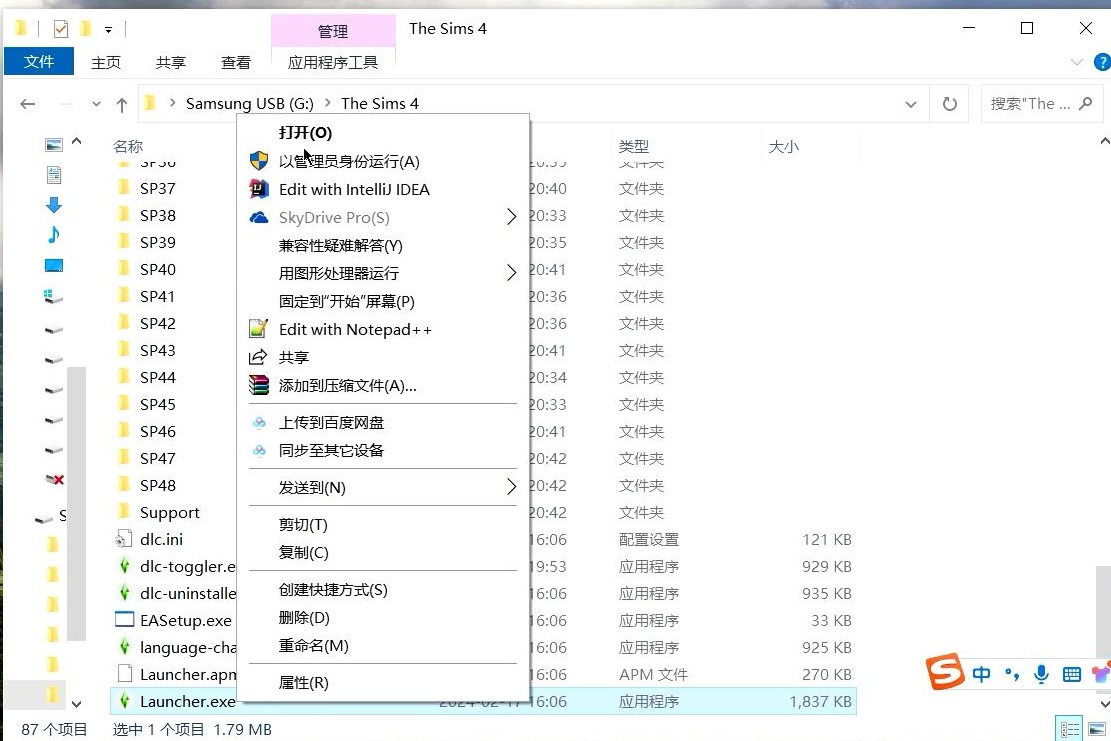The image size is (1111, 741).
Task: Click the admin shield icon
Action: [259, 161]
